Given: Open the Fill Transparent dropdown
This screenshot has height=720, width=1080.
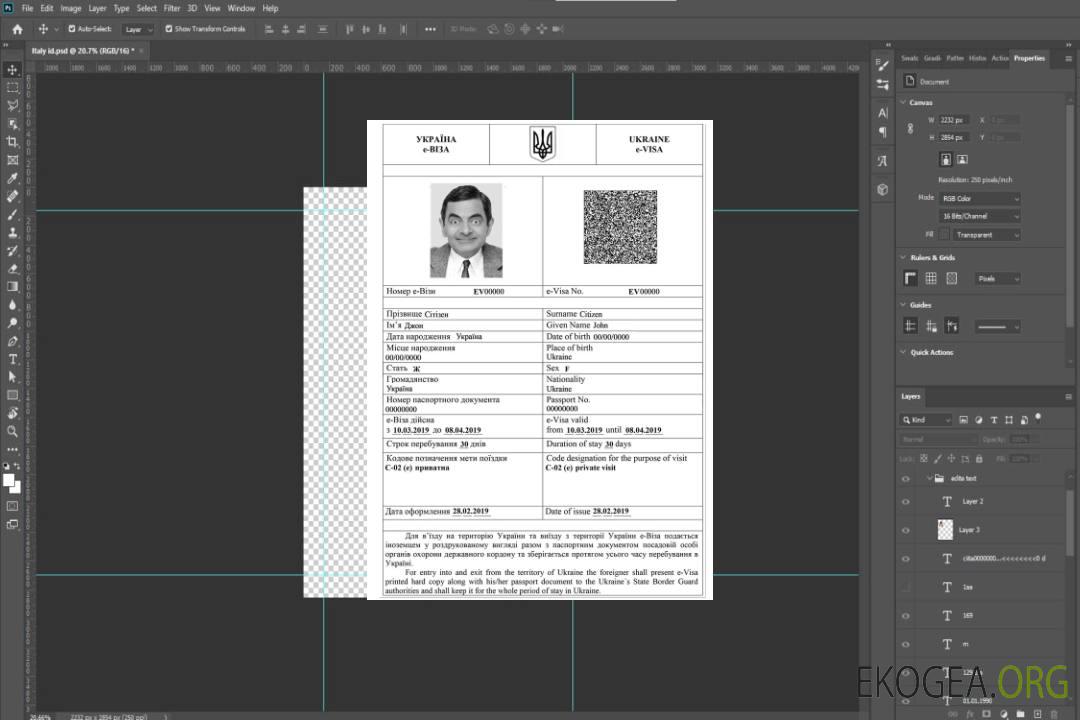Looking at the screenshot, I should (986, 235).
